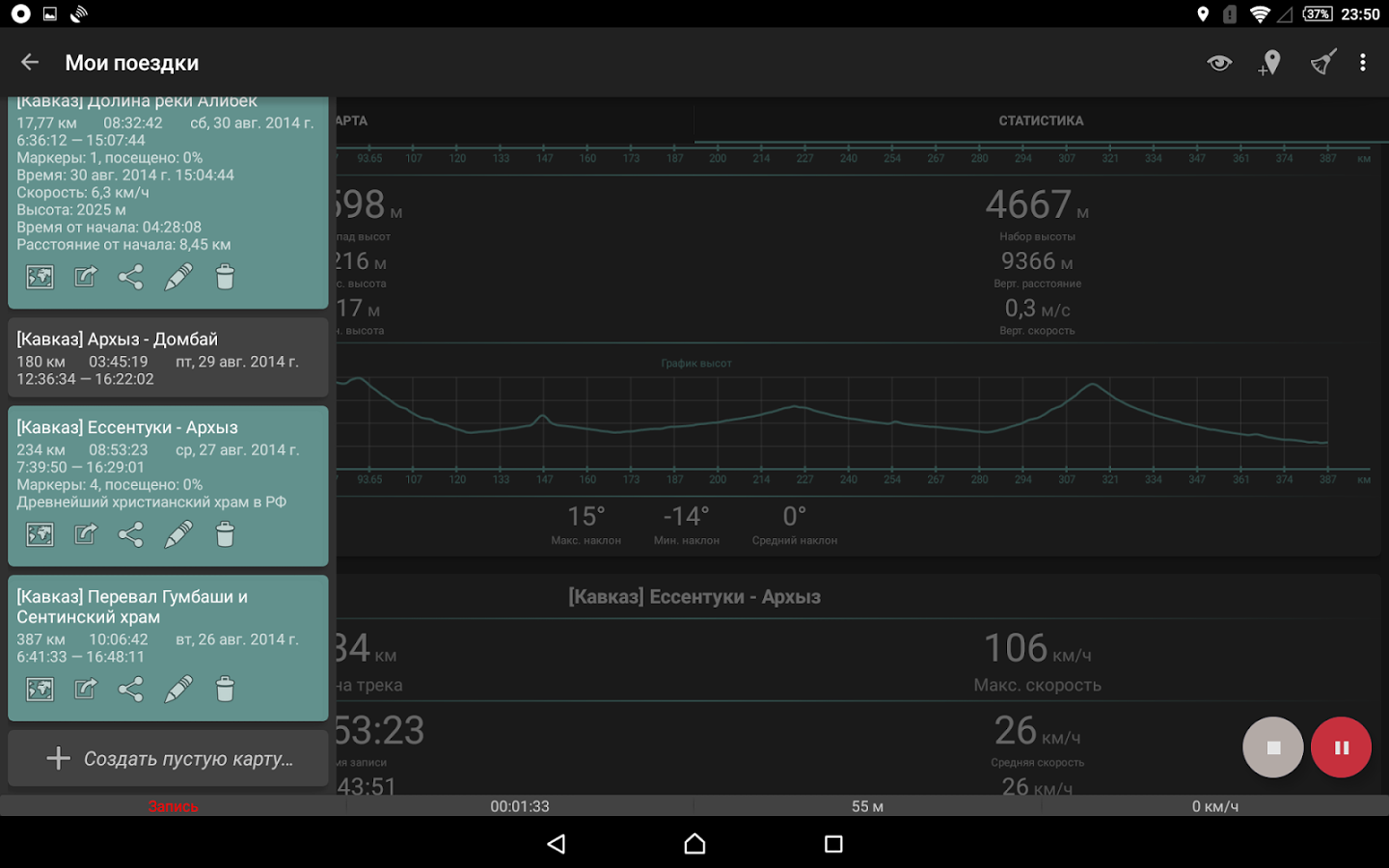The image size is (1389, 868).
Task: Create an empty map with Создать пустую карту
Action: (168, 758)
